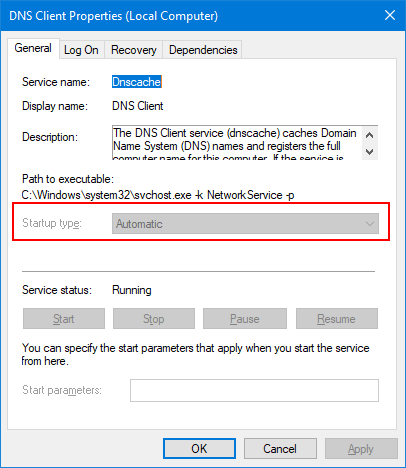
Task: Click the description scroll down arrow
Action: [369, 152]
